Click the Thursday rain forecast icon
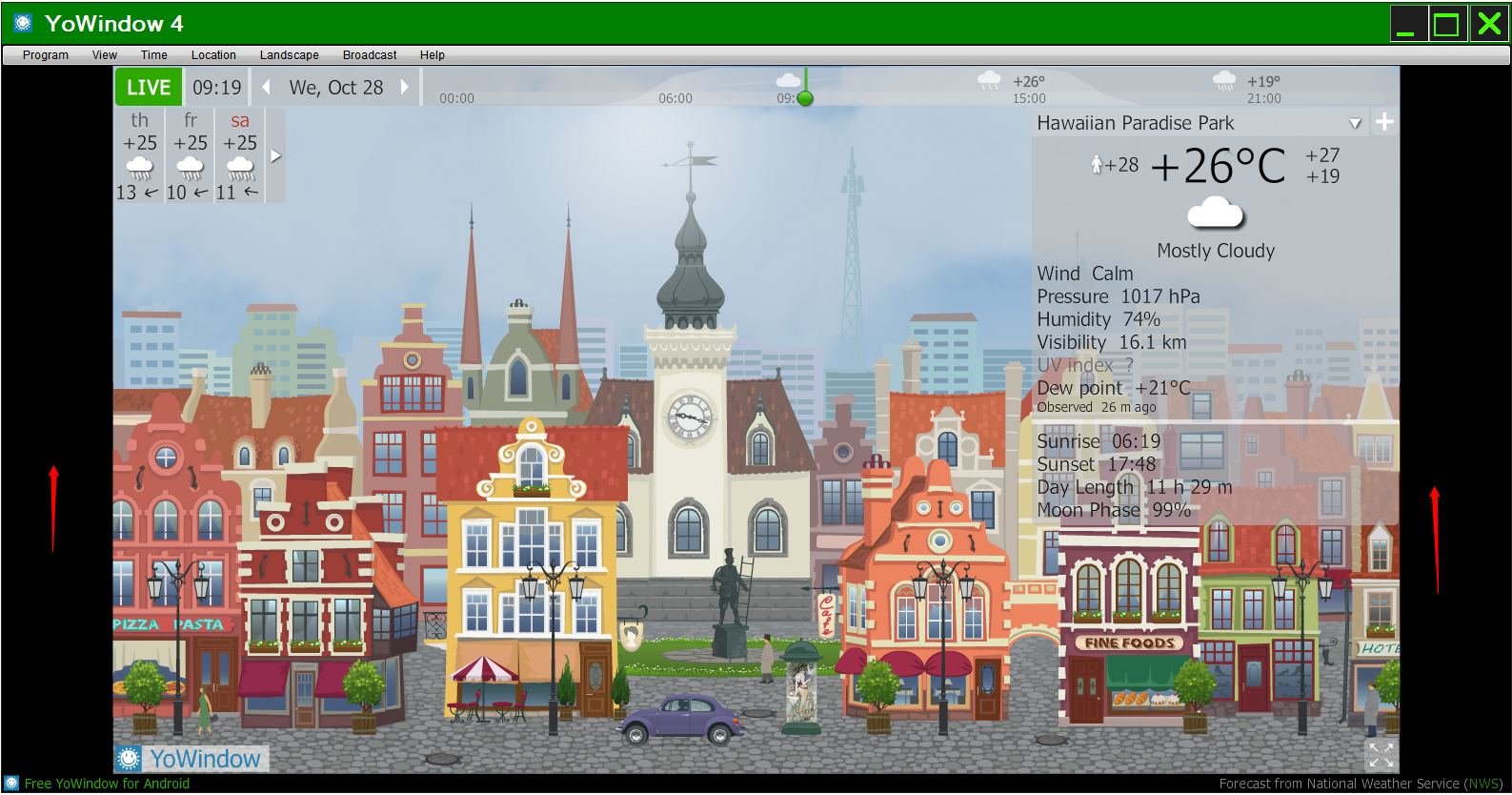Viewport: 1512px width, 795px height. pos(140,169)
